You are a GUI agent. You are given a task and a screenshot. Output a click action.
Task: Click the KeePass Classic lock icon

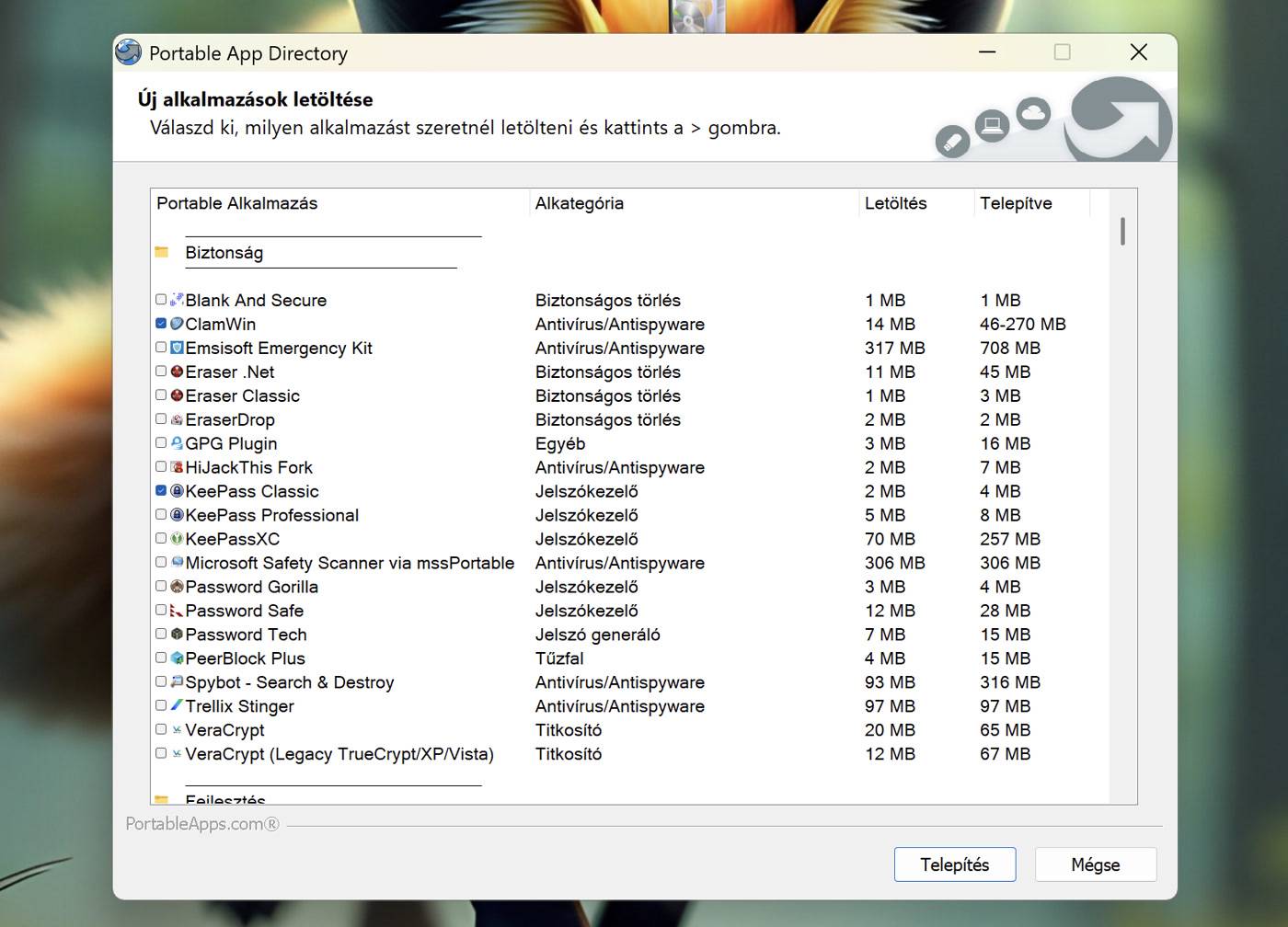tap(178, 491)
